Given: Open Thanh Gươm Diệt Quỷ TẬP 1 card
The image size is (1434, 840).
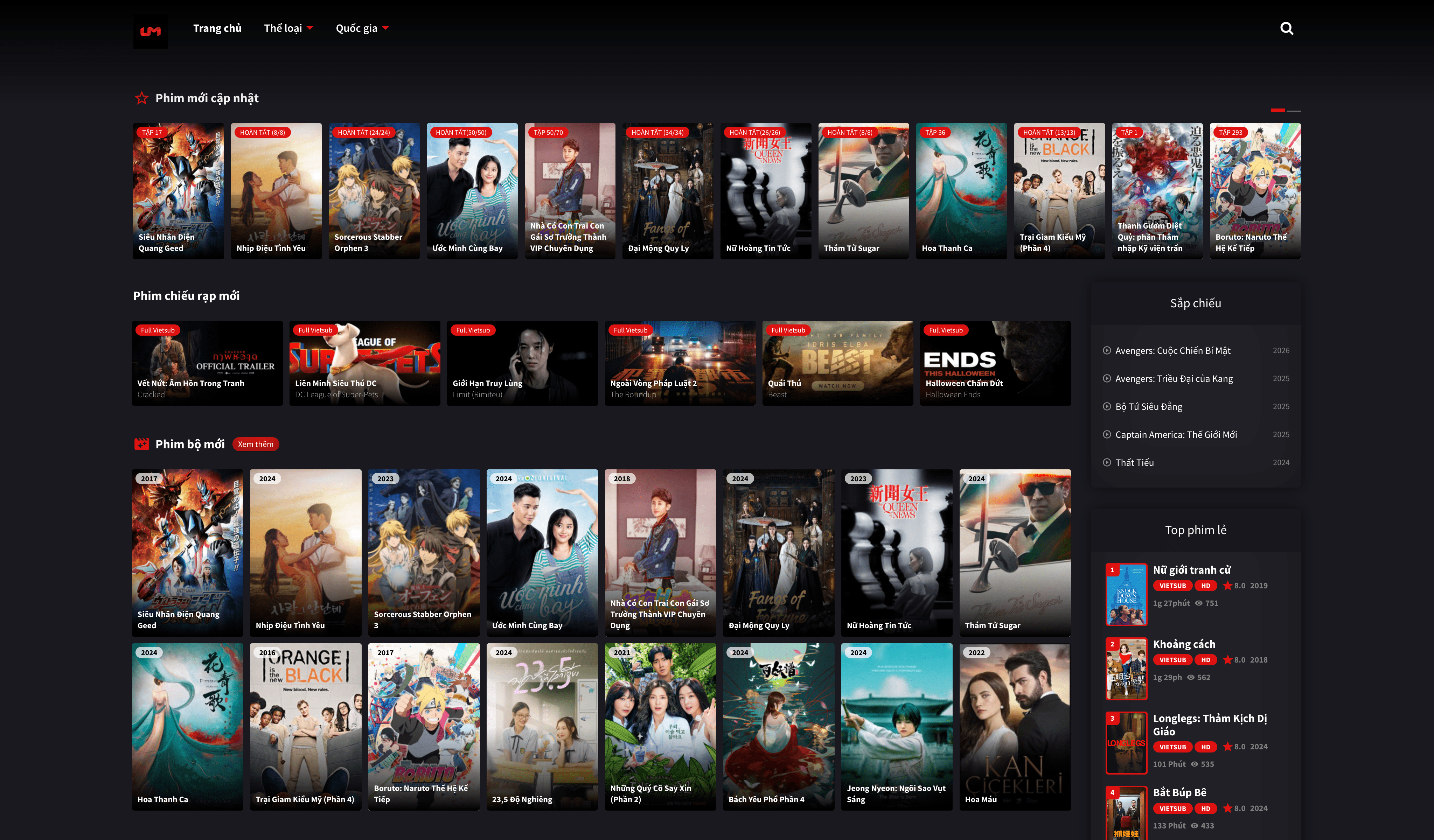Looking at the screenshot, I should click(1157, 191).
